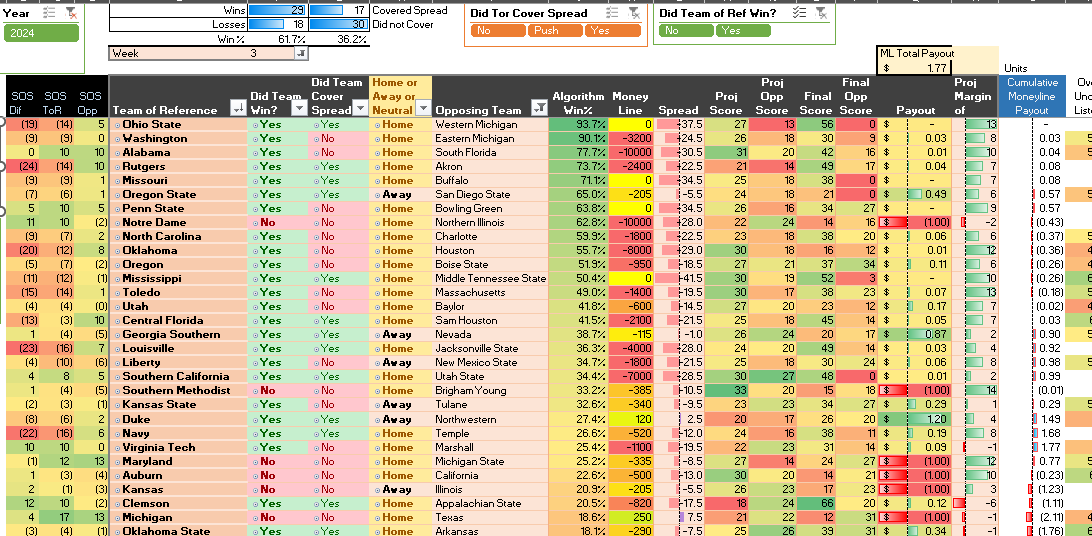Expand the Washington team row button
The image size is (1092, 536).
click(118, 139)
